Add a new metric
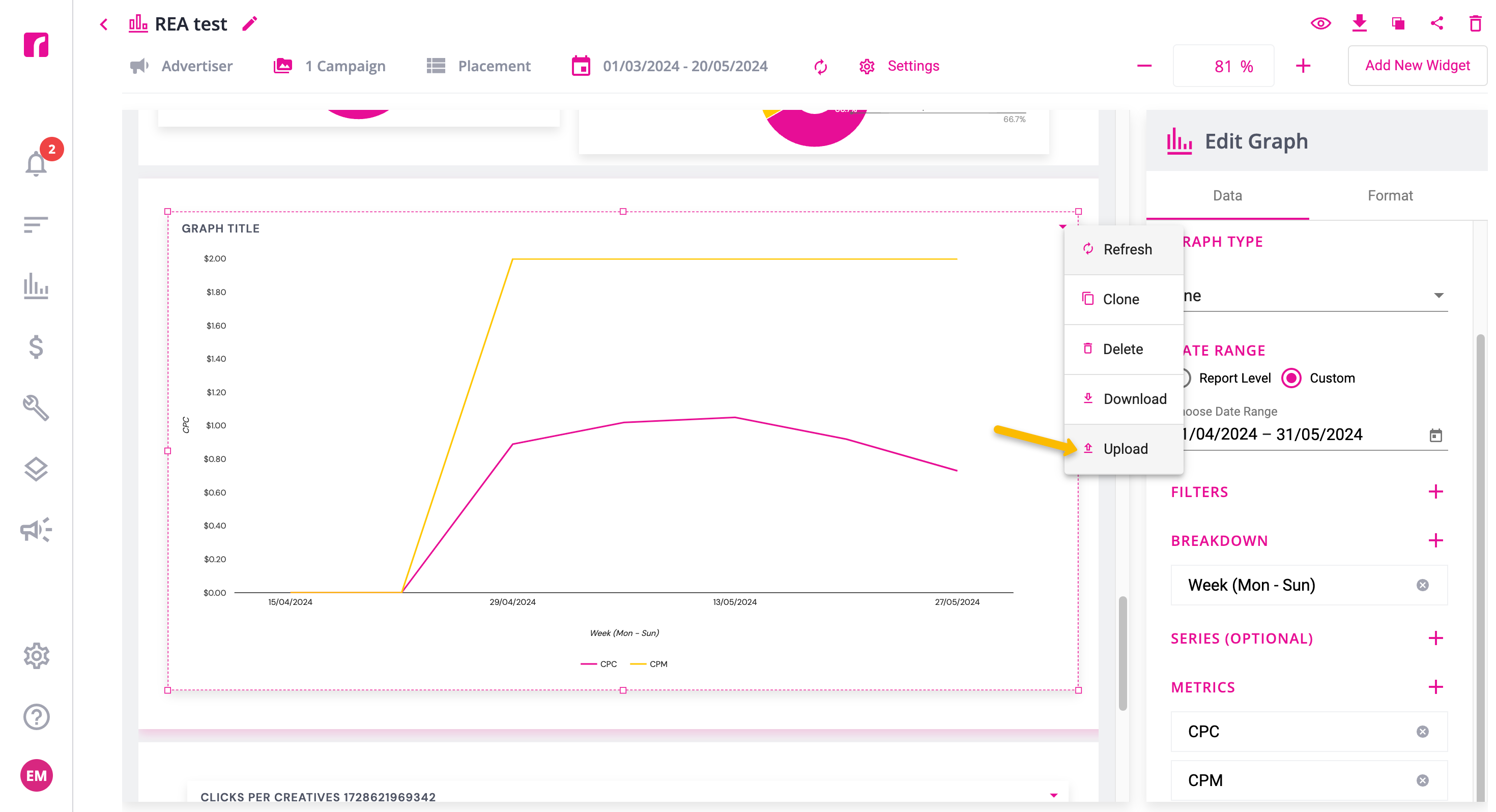Viewport: 1496px width, 812px height. click(1435, 687)
